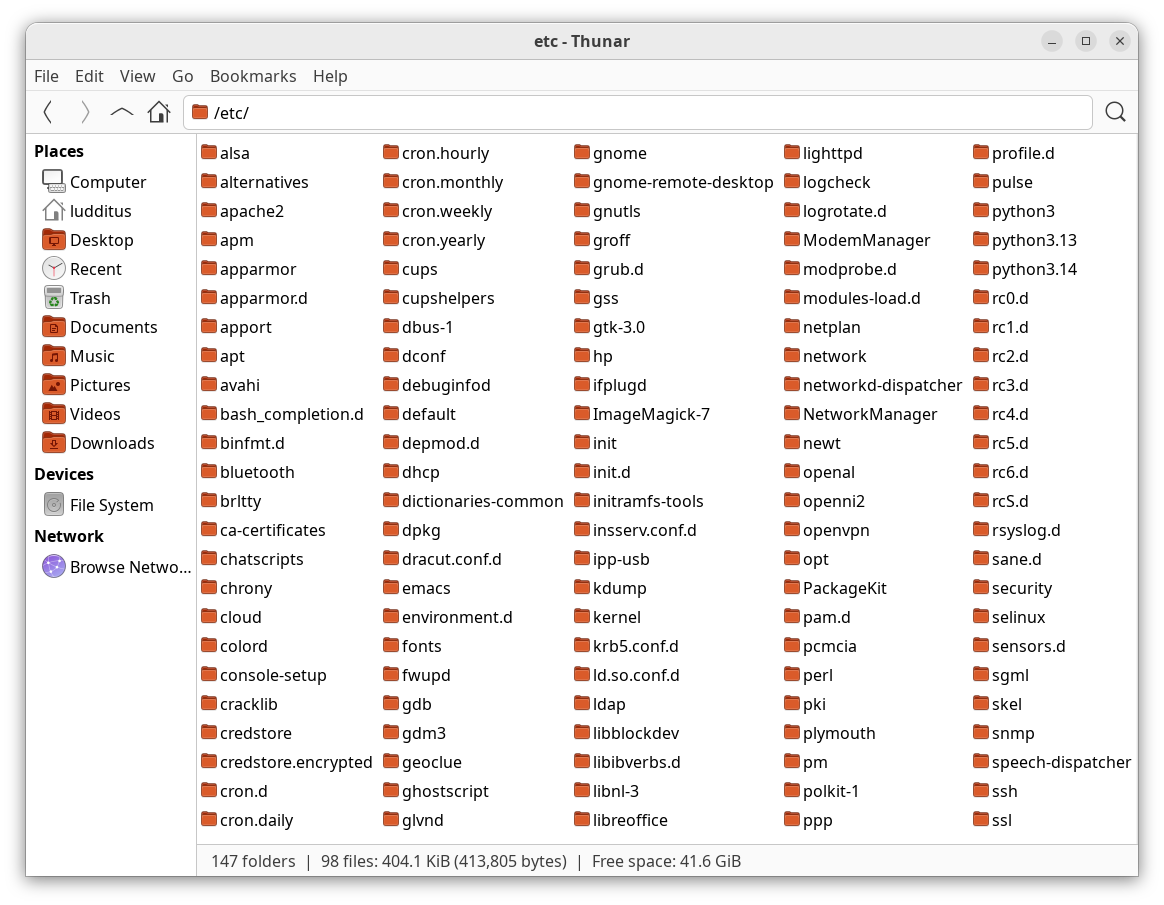Open the Bookmarks menu
This screenshot has height=905, width=1164.
coord(253,76)
